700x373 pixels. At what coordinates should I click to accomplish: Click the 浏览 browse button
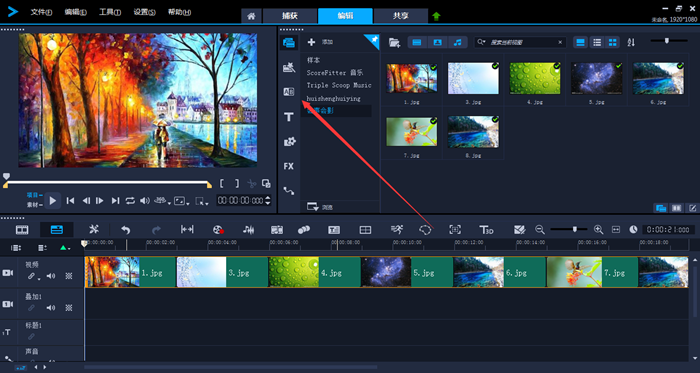pyautogui.click(x=320, y=207)
